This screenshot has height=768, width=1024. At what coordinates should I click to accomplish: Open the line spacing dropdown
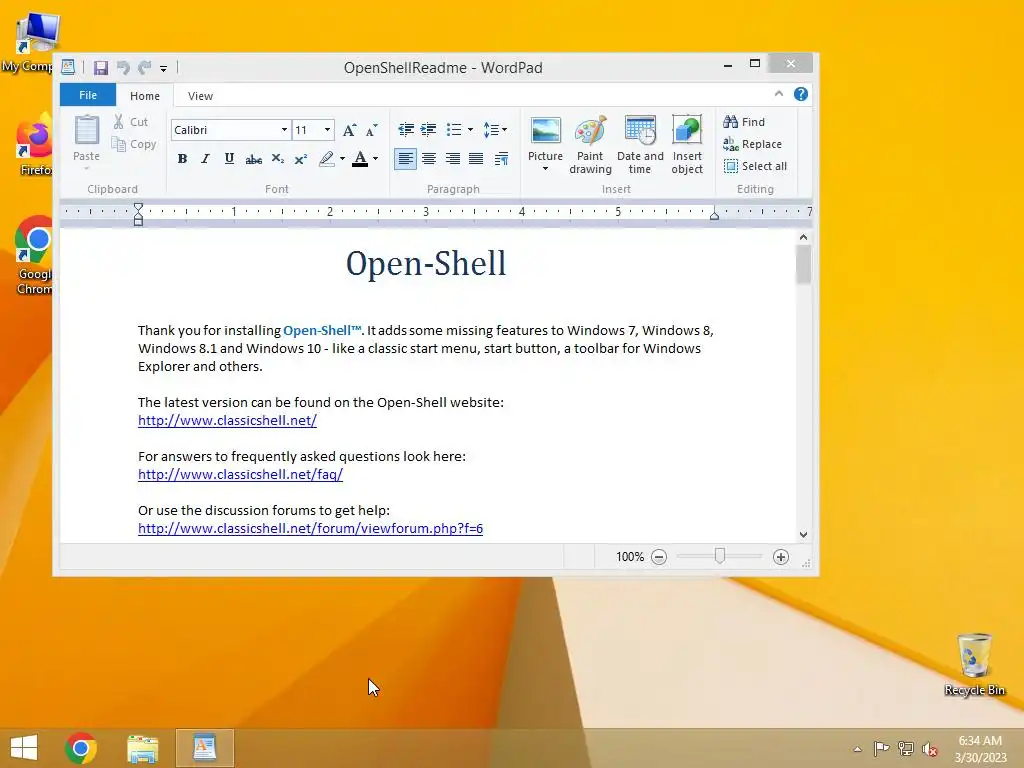(495, 129)
